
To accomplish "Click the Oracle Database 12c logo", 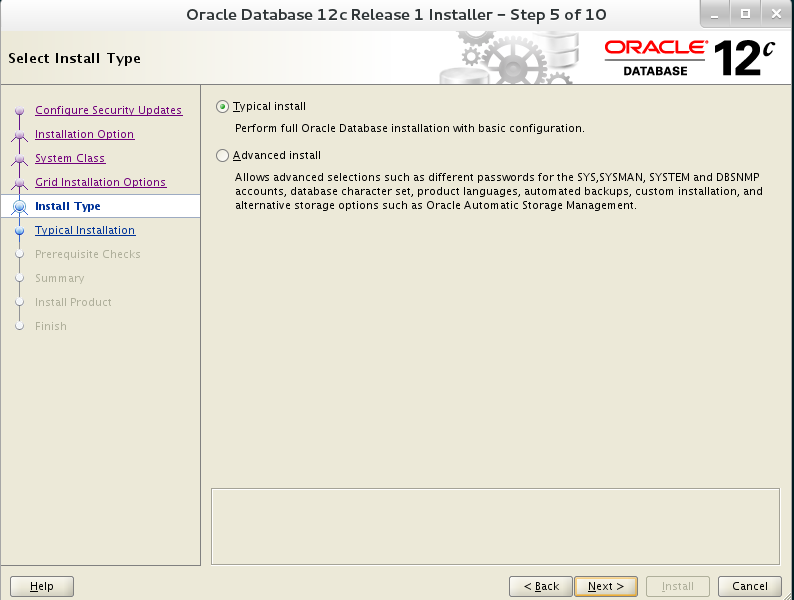I will (x=690, y=58).
